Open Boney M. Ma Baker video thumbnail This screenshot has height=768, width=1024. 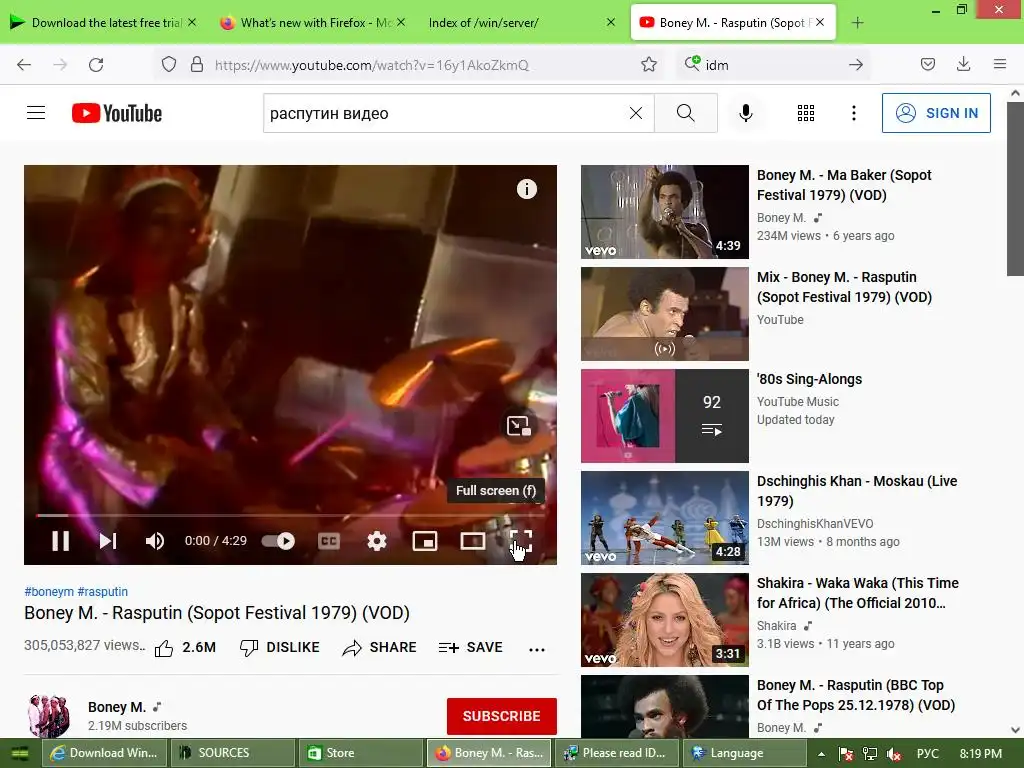(665, 212)
